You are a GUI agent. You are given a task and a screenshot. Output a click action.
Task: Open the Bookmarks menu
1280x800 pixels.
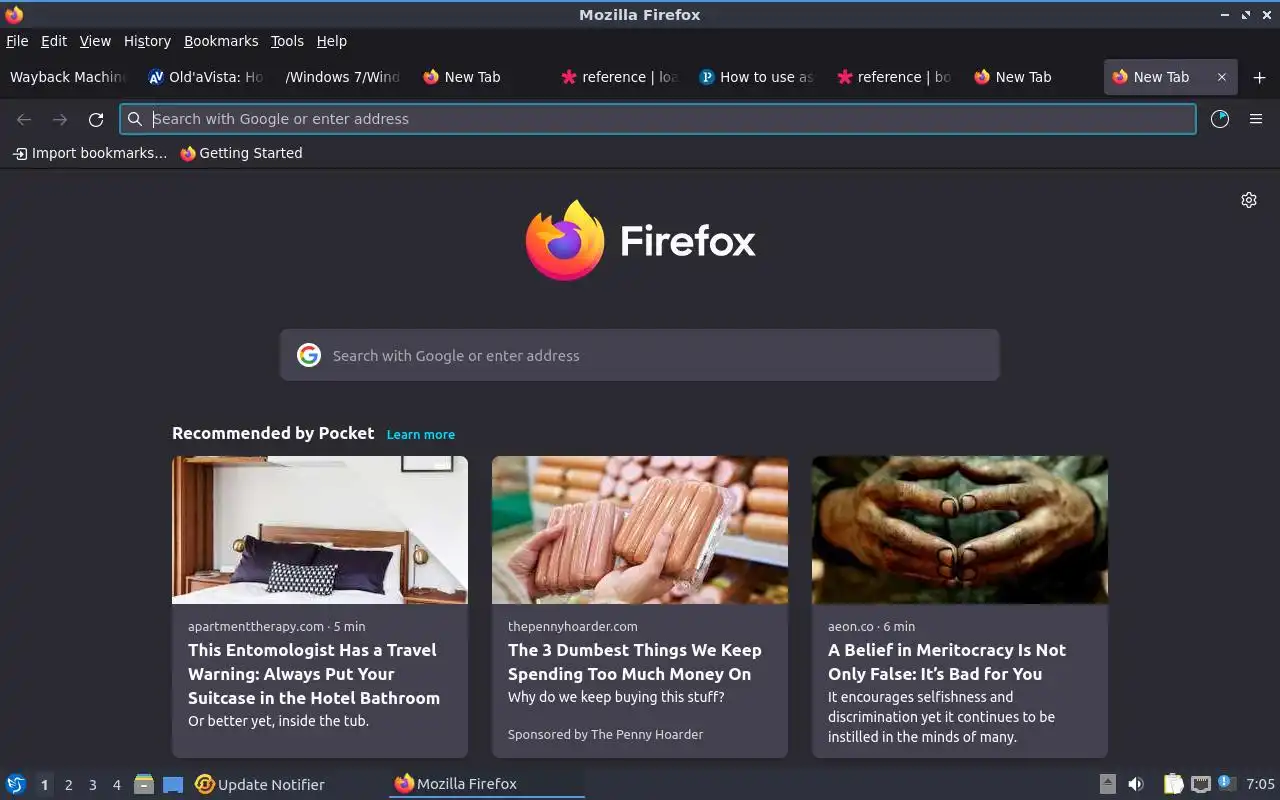click(221, 41)
